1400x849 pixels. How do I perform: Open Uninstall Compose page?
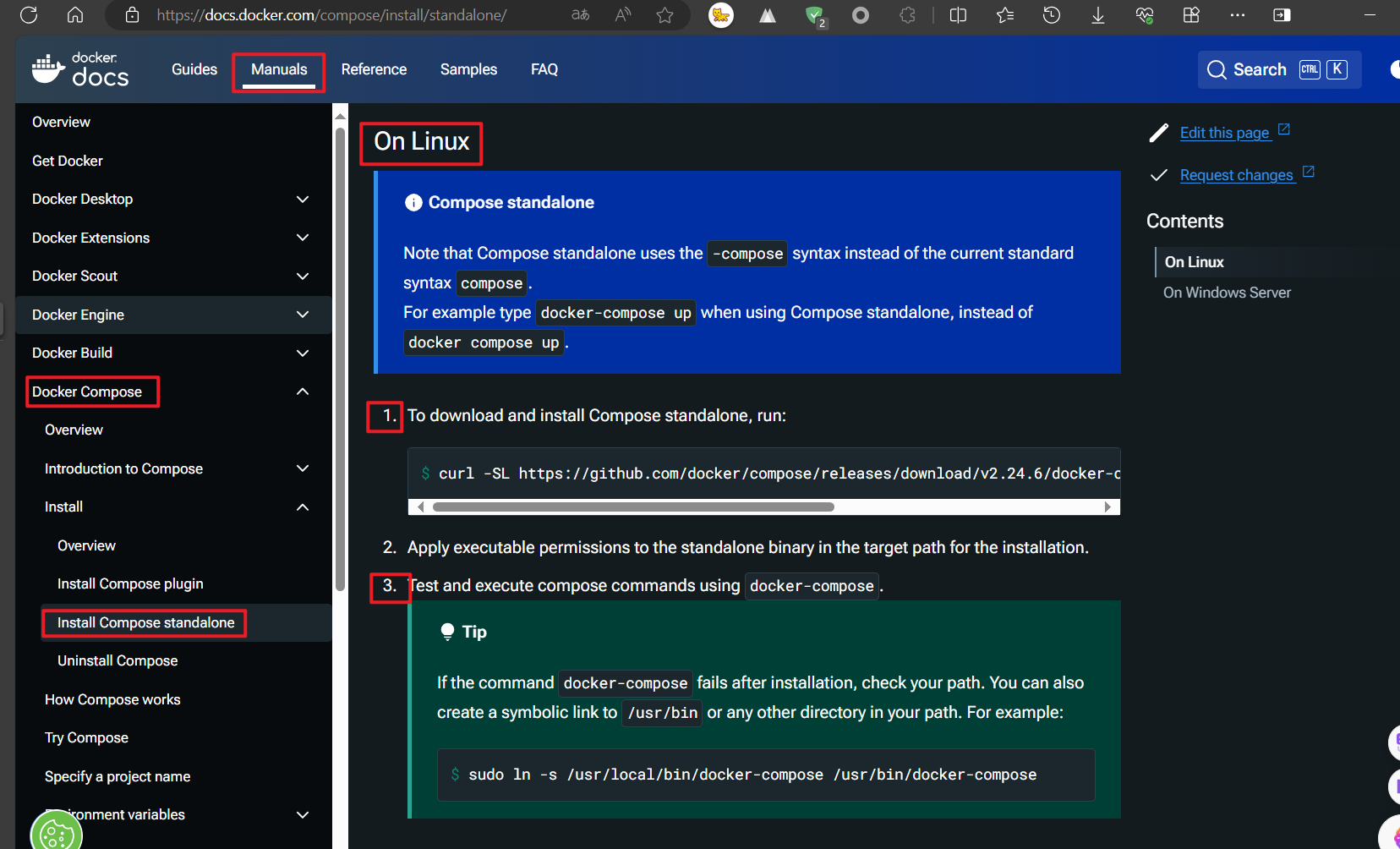[118, 661]
